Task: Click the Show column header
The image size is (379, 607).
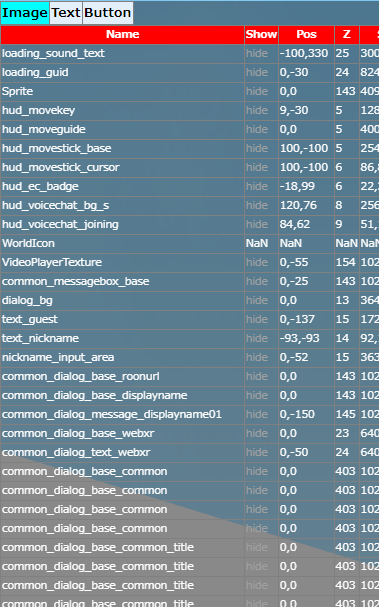Action: click(261, 34)
